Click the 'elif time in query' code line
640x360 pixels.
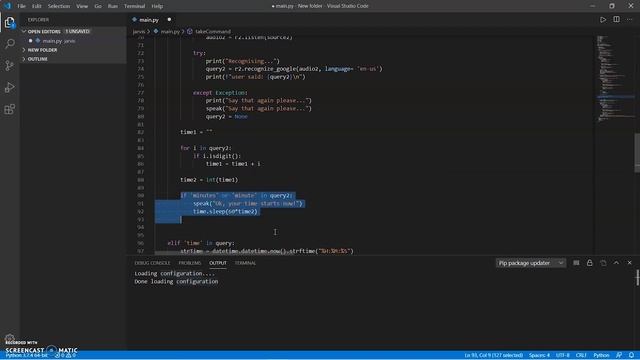pos(201,243)
